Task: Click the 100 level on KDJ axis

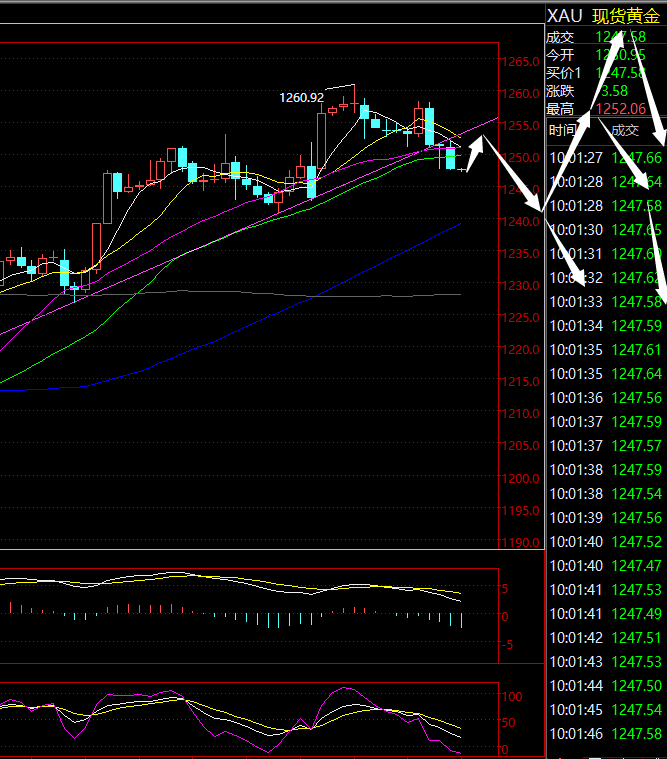Action: point(512,697)
